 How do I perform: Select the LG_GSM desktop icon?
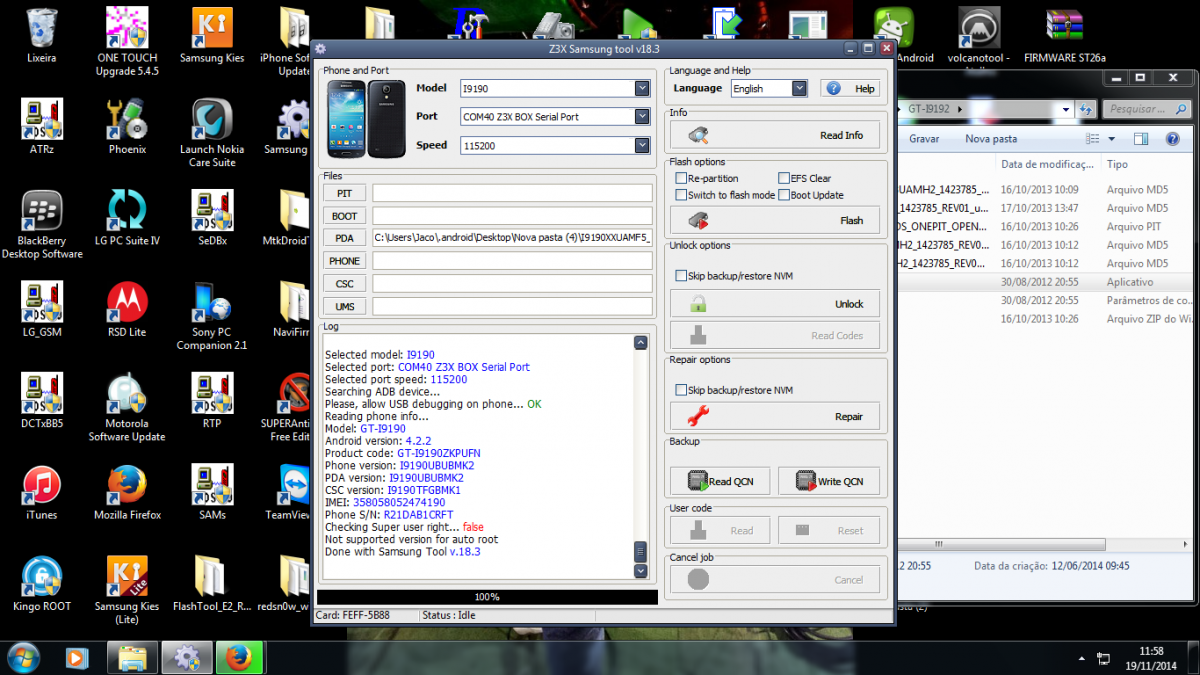tap(42, 310)
